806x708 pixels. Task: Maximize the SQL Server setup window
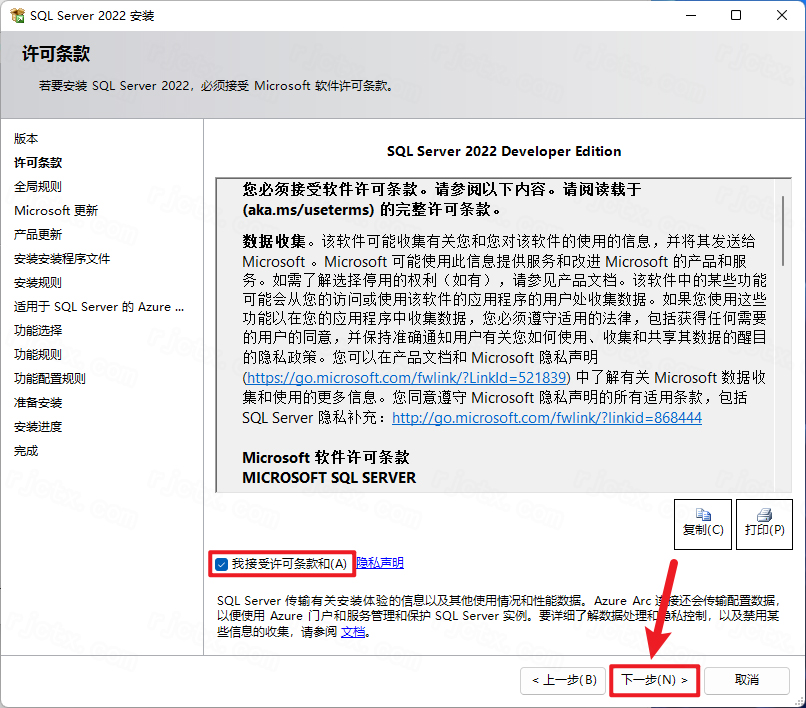(736, 15)
